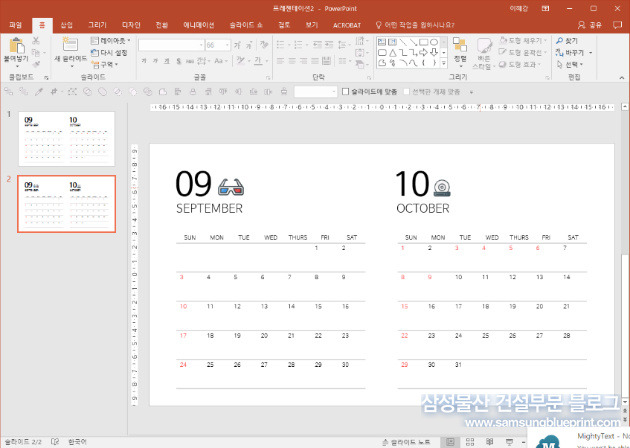The image size is (630, 448).
Task: Click the Comments speech bubble icon
Action: pos(617,25)
